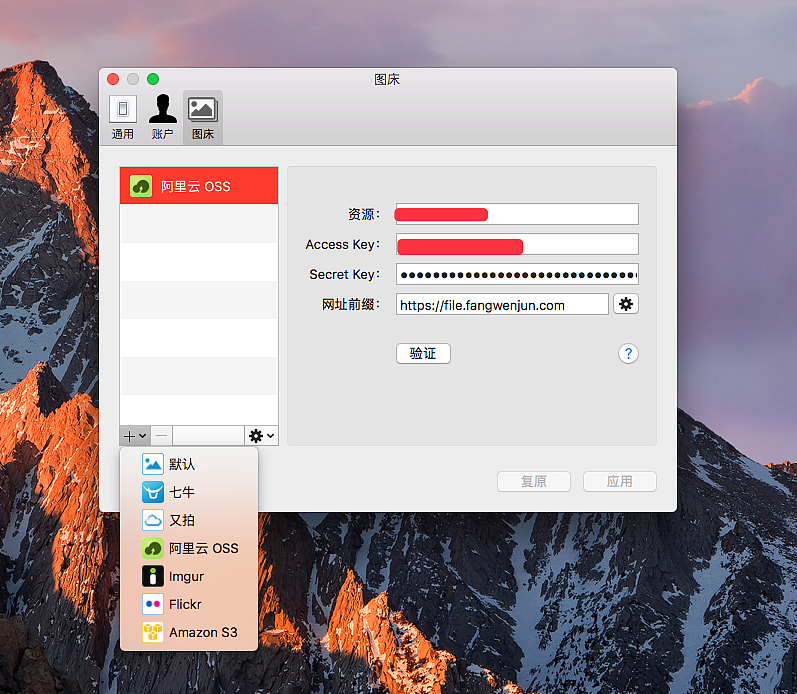The height and width of the screenshot is (694, 797).
Task: Choose 七牛 from the add-host menu
Action: pyautogui.click(x=183, y=492)
